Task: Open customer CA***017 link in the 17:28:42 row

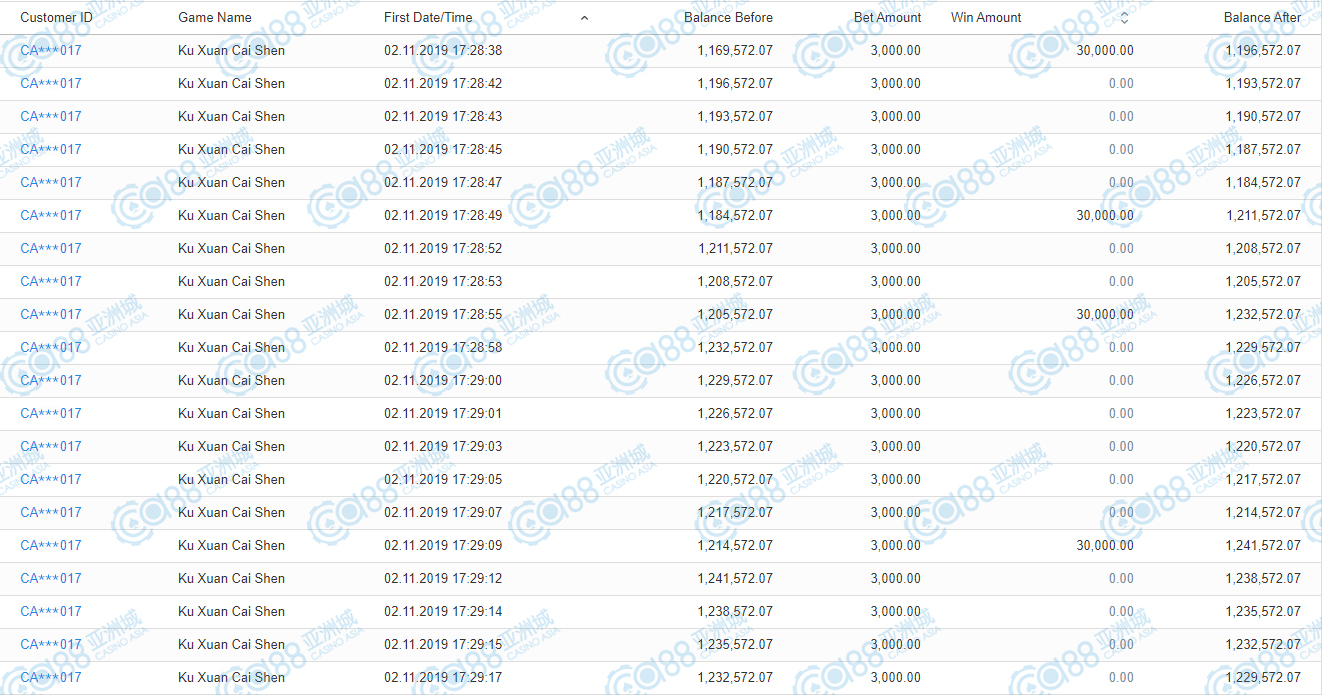Action: tap(51, 83)
